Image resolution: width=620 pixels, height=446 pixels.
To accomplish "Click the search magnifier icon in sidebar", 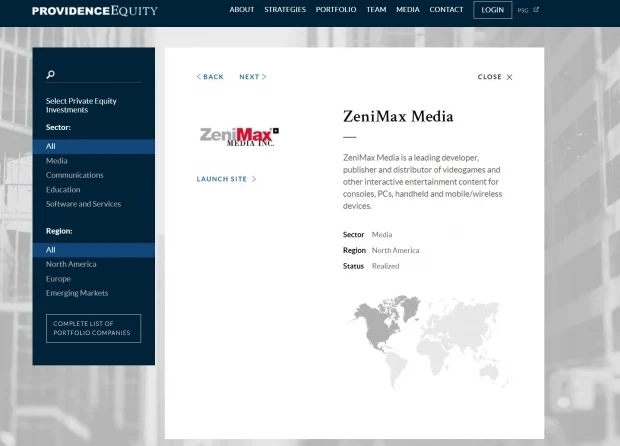I will 51,74.
